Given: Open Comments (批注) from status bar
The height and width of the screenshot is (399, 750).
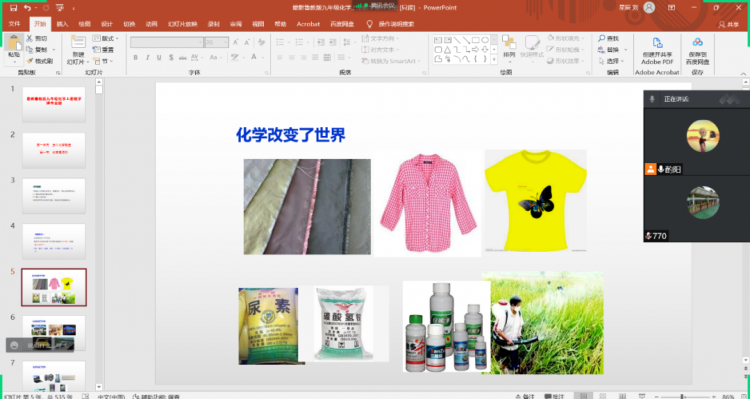Looking at the screenshot, I should 554,396.
